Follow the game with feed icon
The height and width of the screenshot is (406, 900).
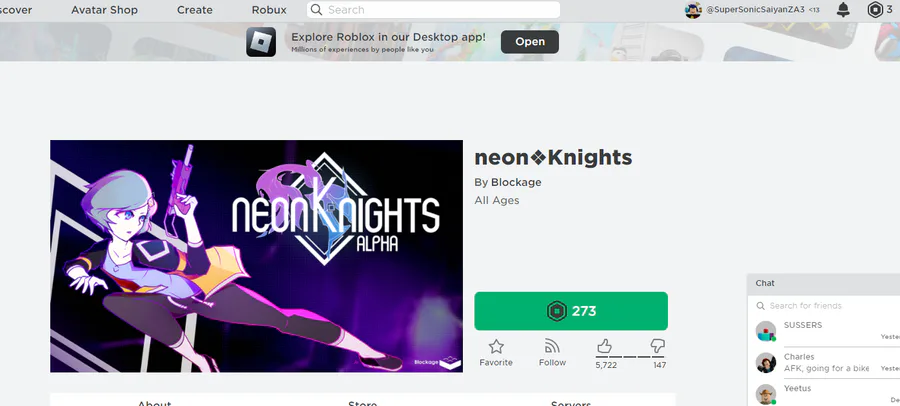point(552,347)
